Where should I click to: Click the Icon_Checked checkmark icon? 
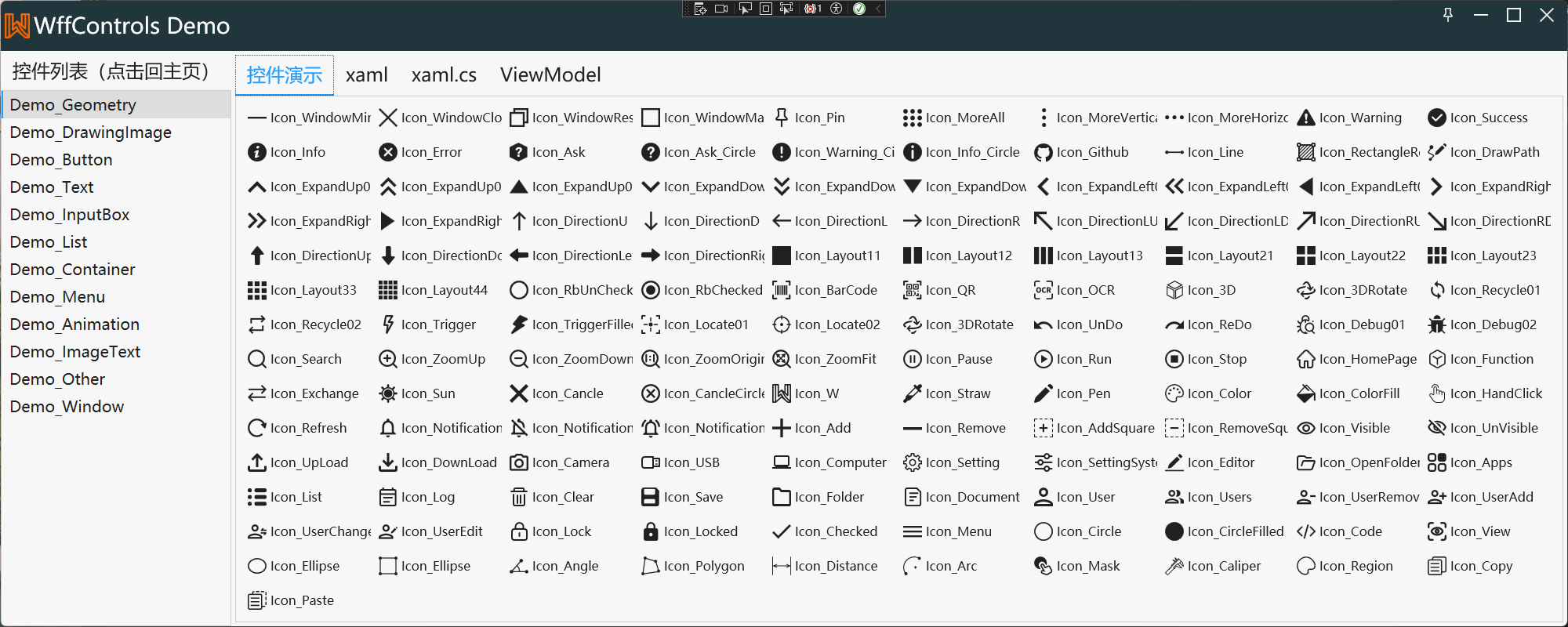coord(781,531)
